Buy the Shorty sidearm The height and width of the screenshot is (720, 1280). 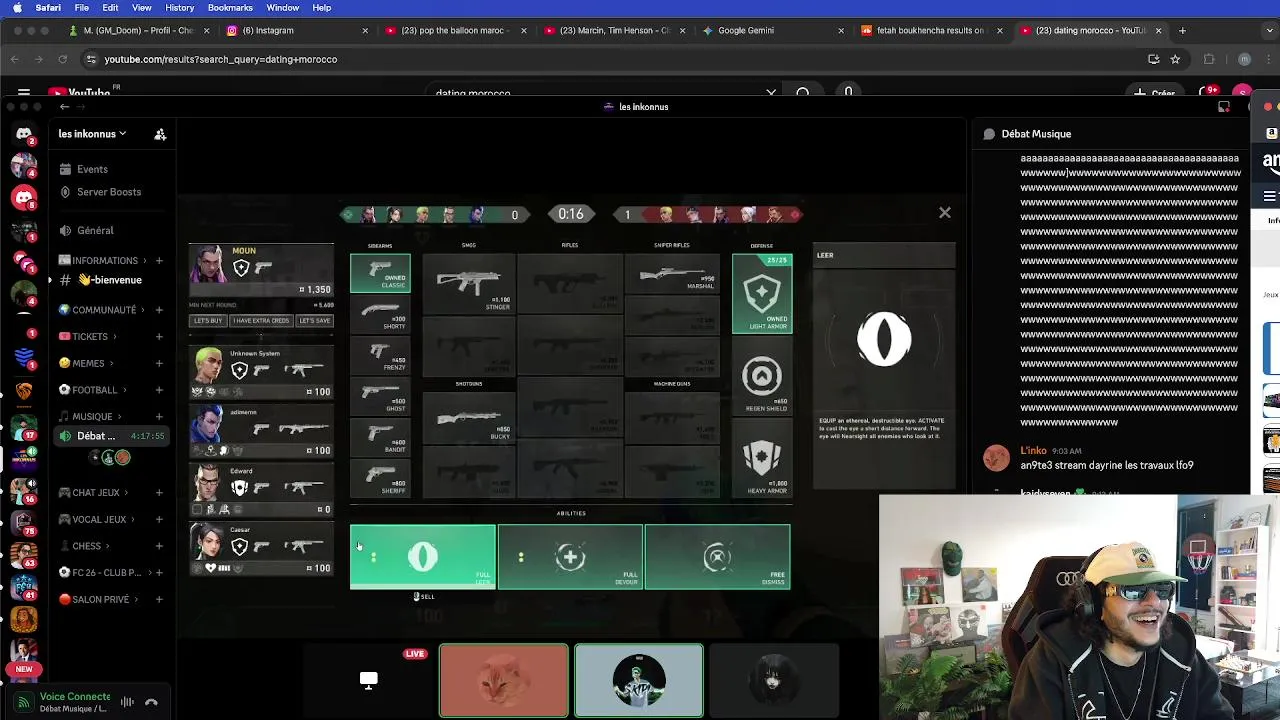(380, 314)
